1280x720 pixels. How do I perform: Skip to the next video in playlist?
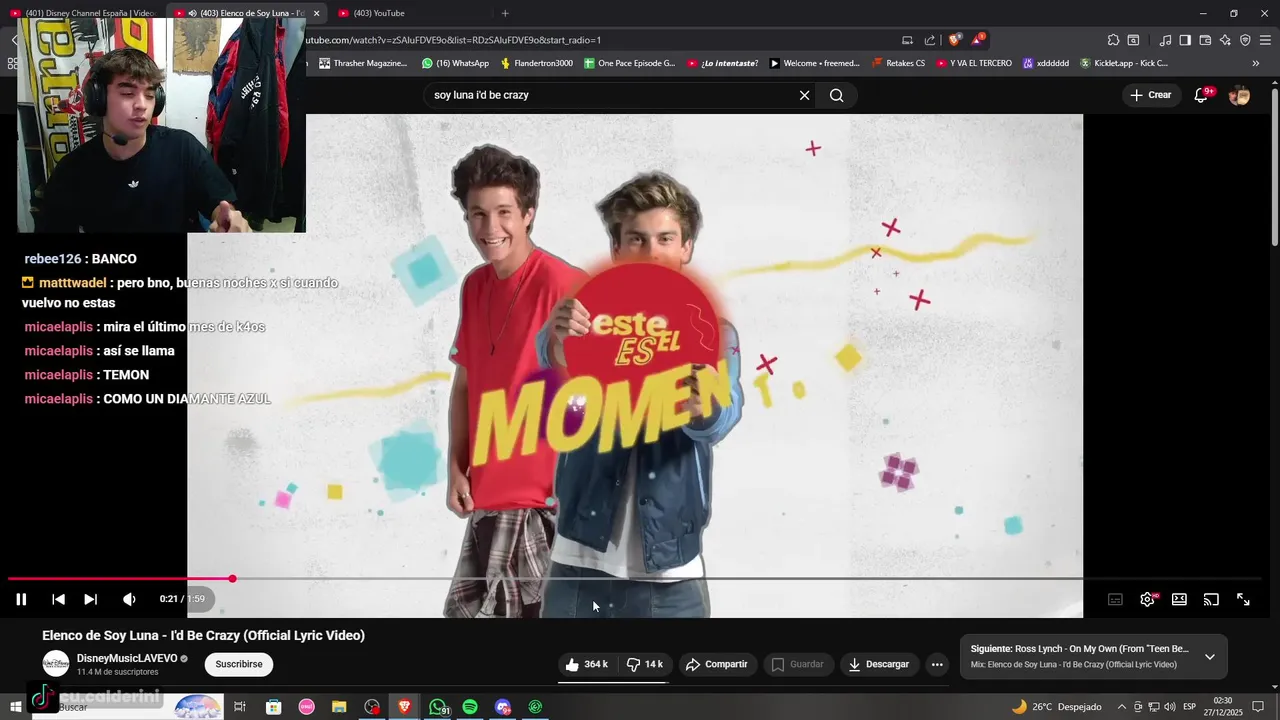pos(90,599)
